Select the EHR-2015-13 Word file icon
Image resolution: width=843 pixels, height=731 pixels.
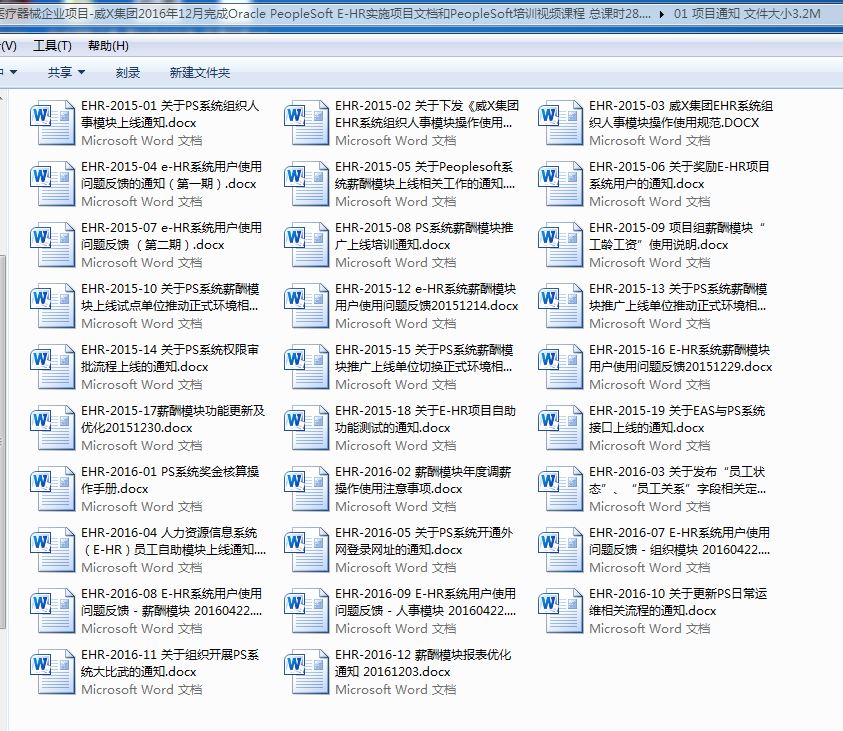pyautogui.click(x=560, y=306)
